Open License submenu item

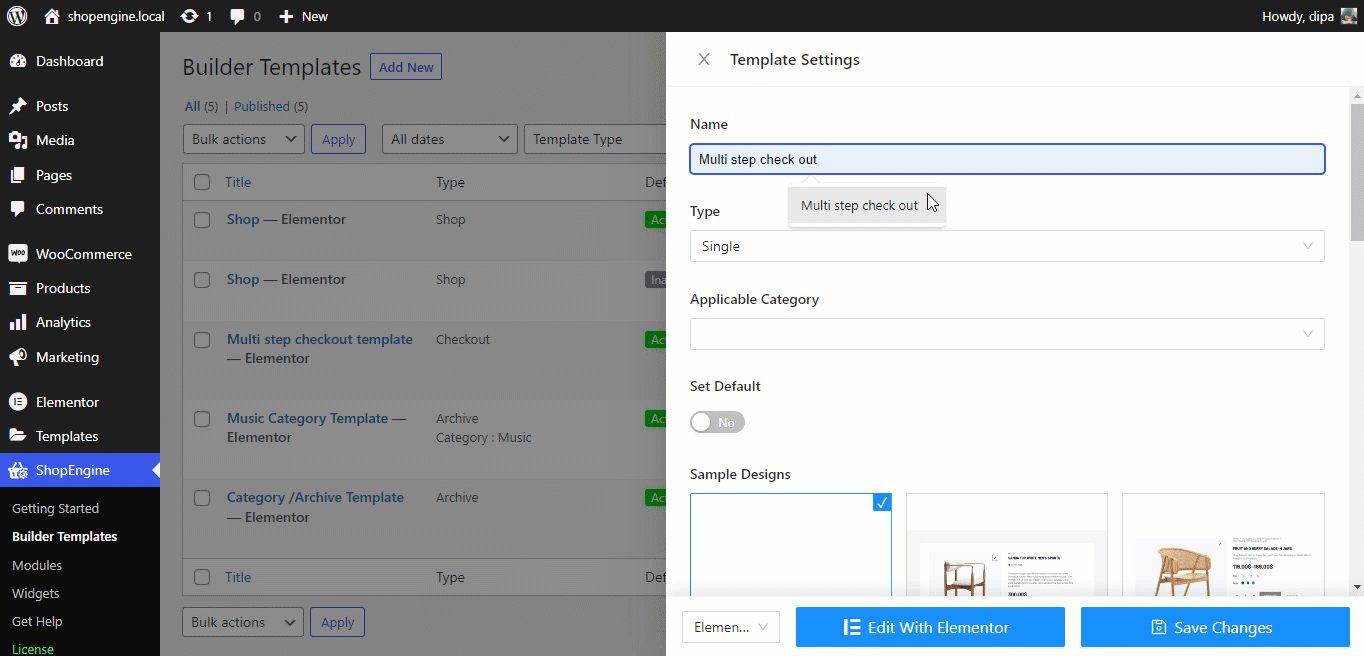coord(33,649)
